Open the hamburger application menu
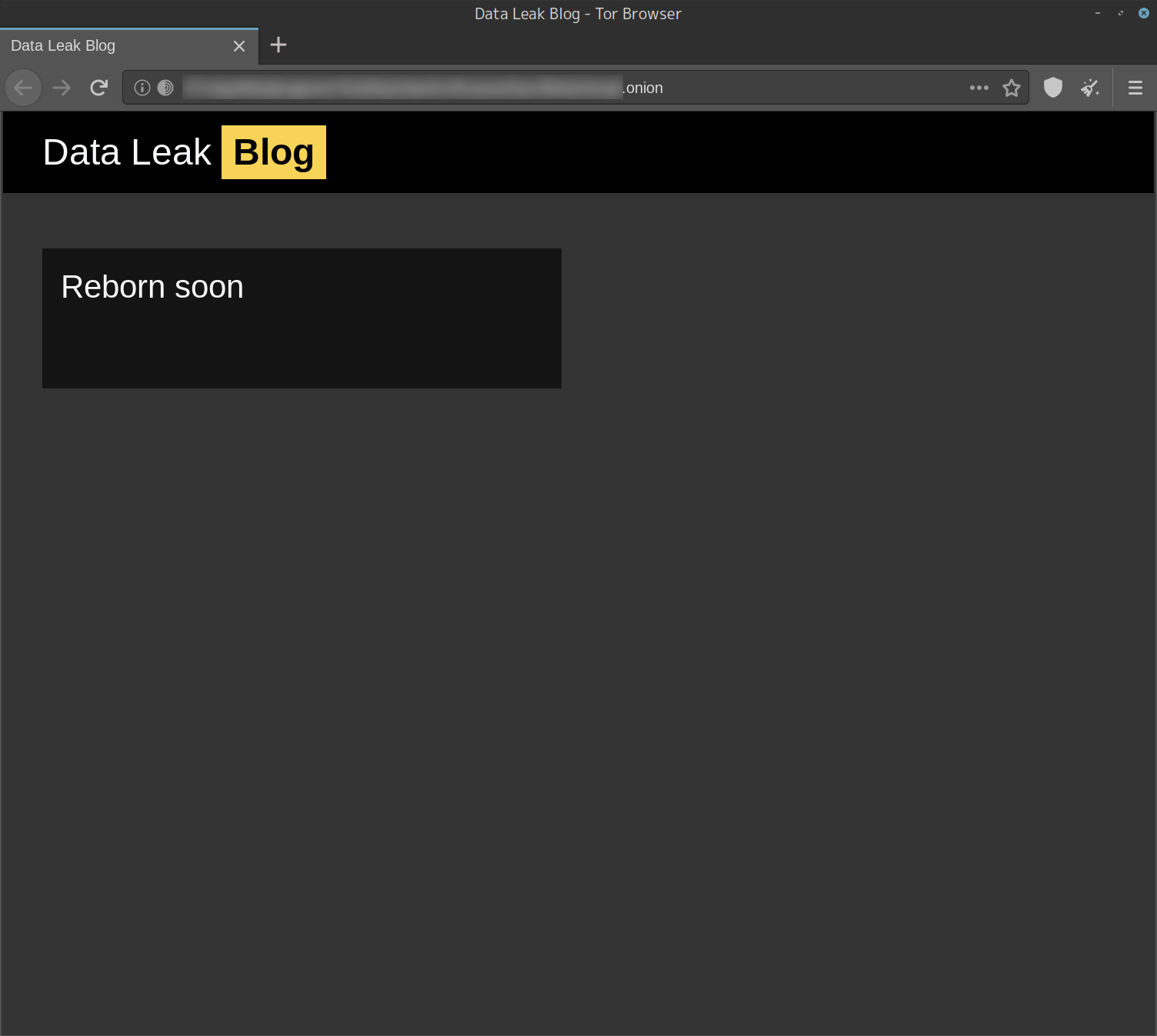 pyautogui.click(x=1135, y=88)
